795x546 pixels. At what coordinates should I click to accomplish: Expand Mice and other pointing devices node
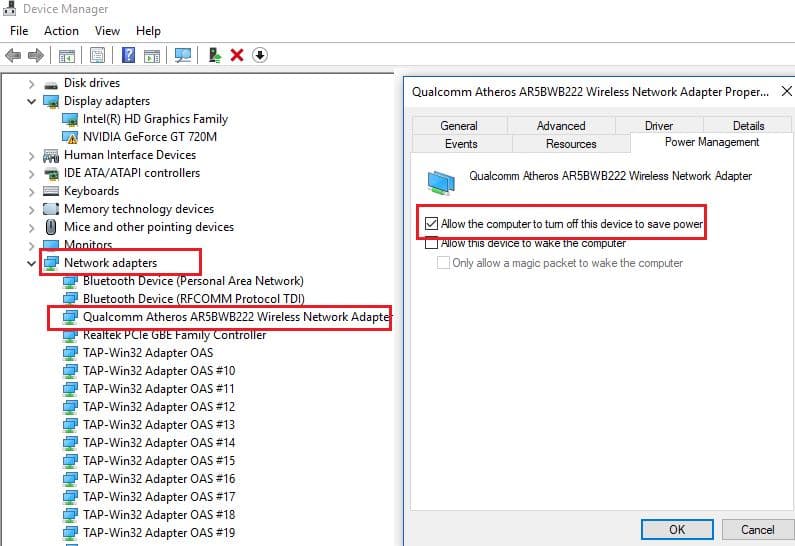pyautogui.click(x=31, y=228)
